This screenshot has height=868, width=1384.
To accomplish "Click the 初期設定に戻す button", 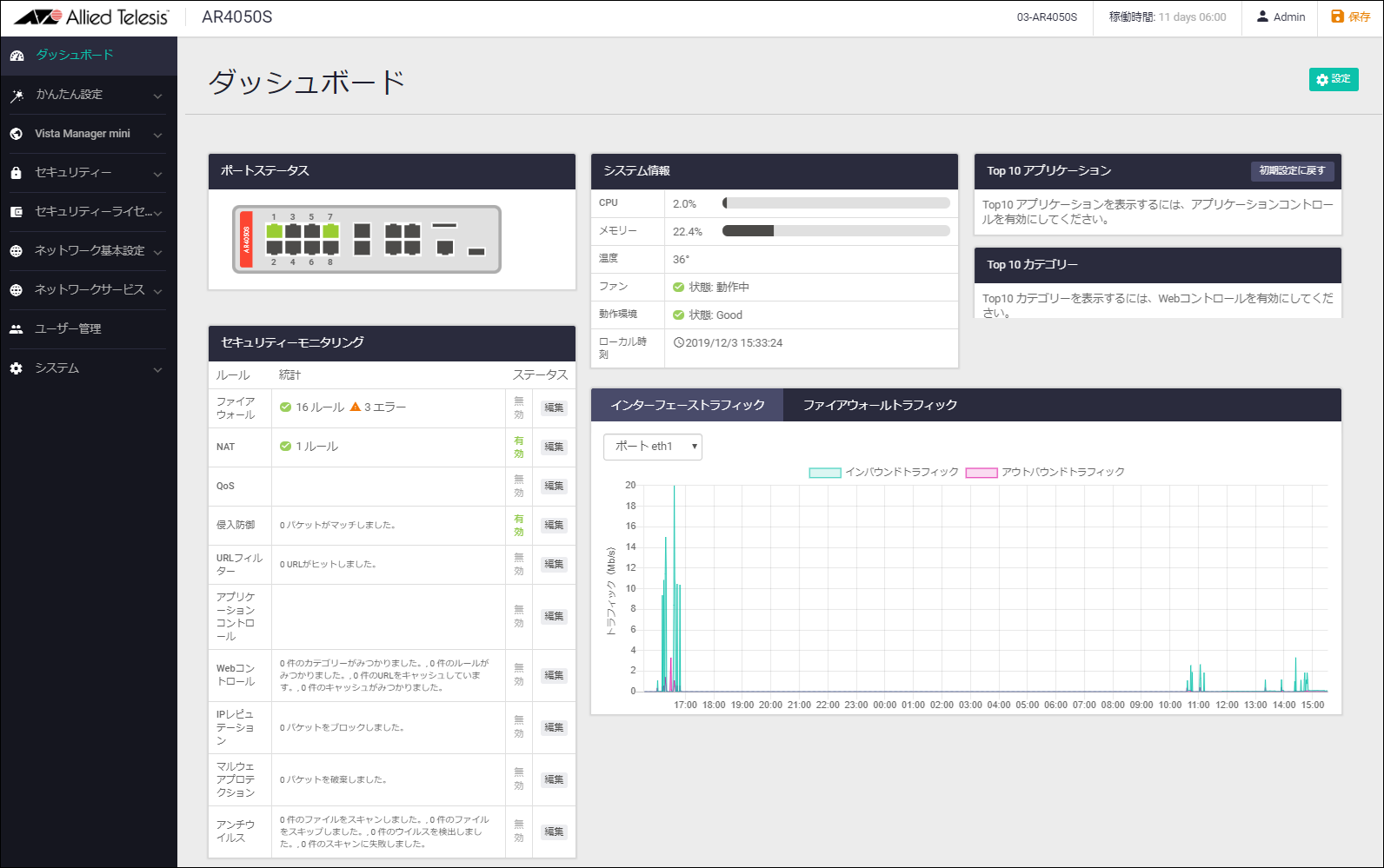I will [1292, 171].
